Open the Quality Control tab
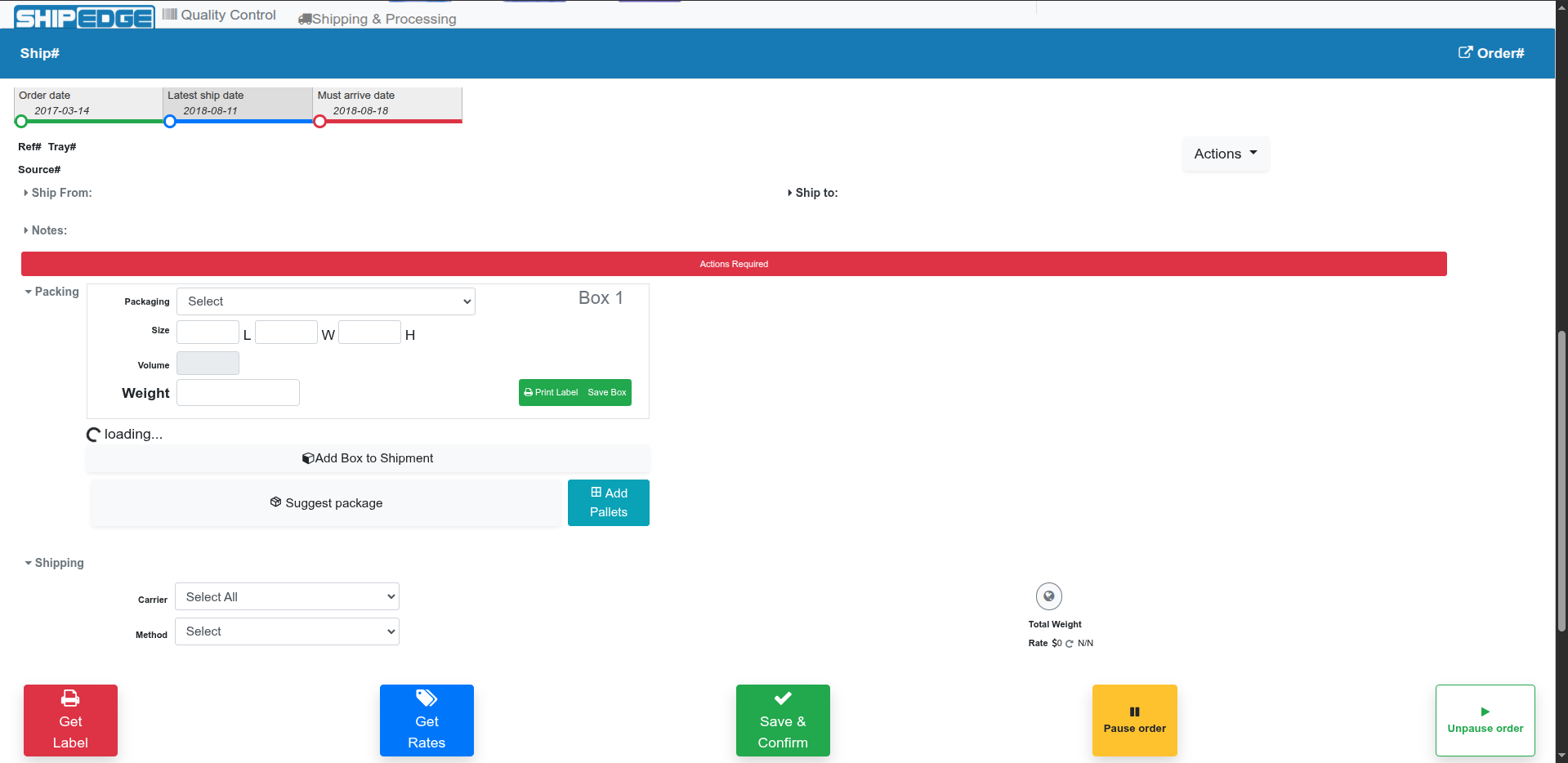 [219, 15]
